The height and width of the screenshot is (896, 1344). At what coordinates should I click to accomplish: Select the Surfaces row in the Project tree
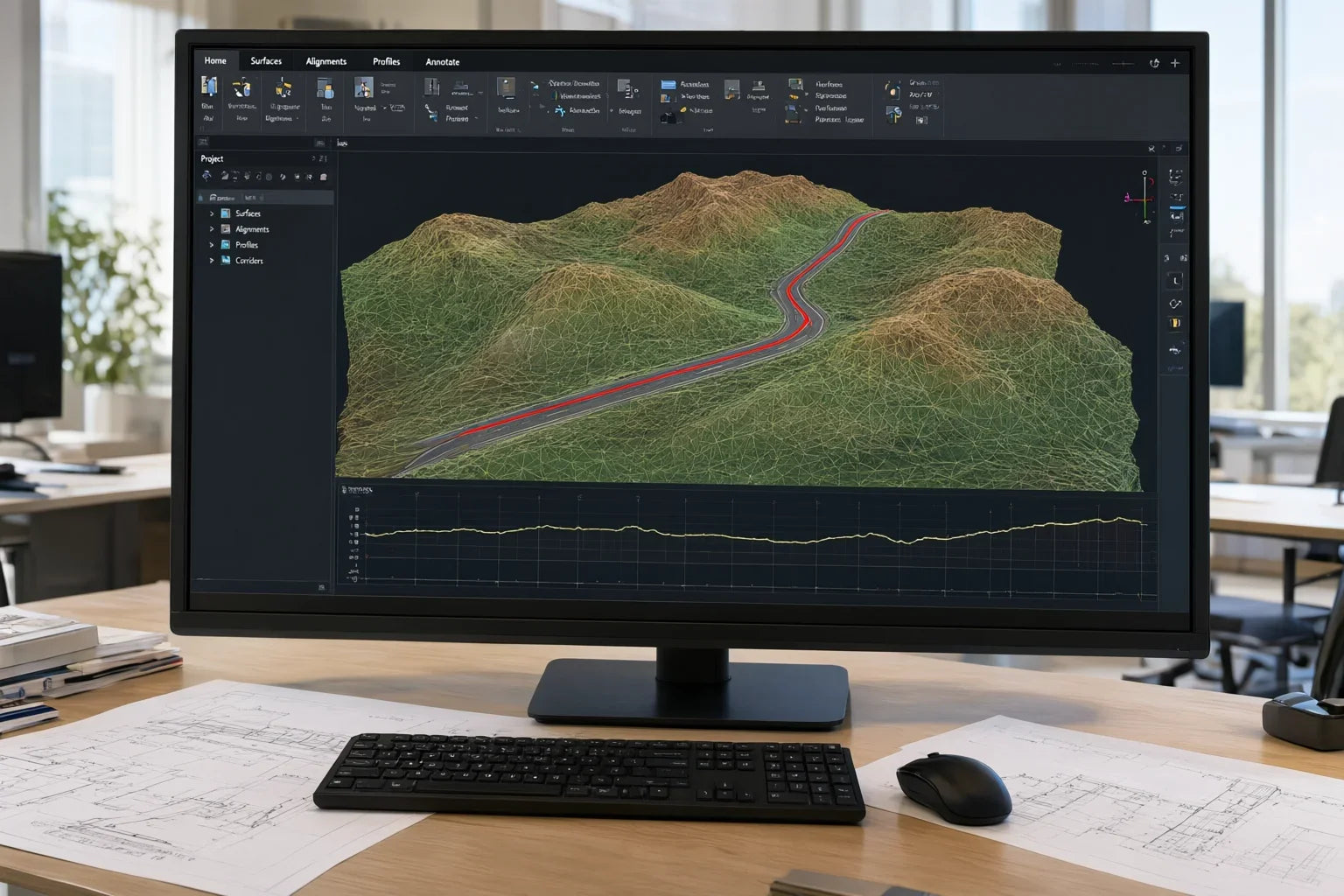pos(265,213)
